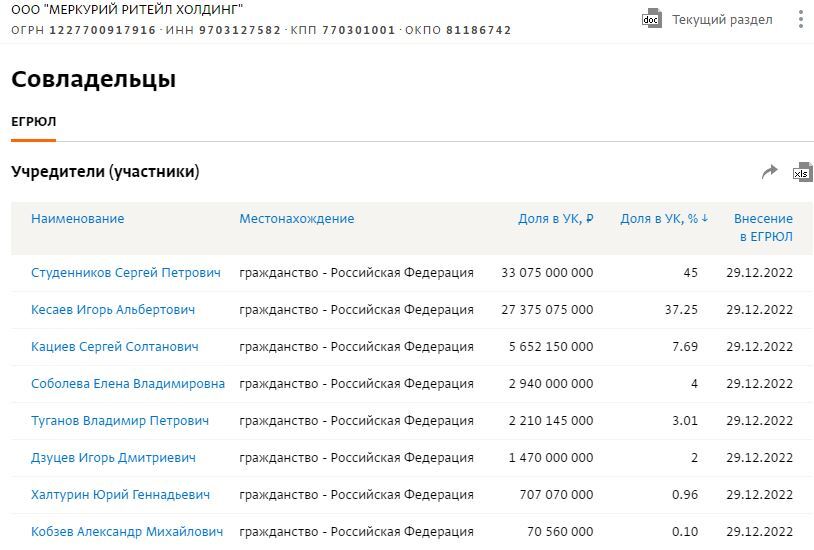Screen dimensions: 814x550
Task: Click the Текущий раздел label
Action: pos(721,20)
